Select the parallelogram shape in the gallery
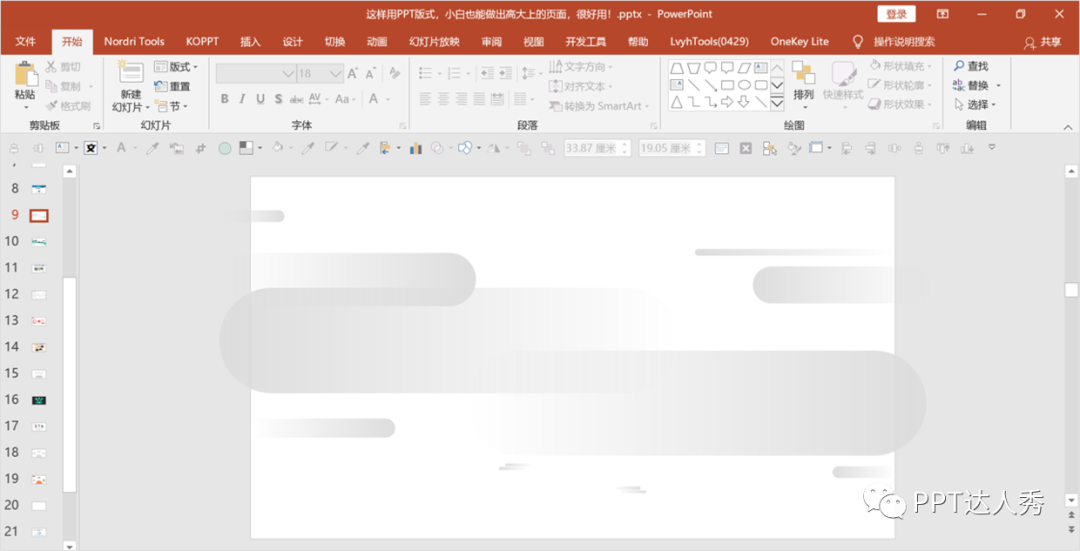1080x551 pixels. point(744,67)
